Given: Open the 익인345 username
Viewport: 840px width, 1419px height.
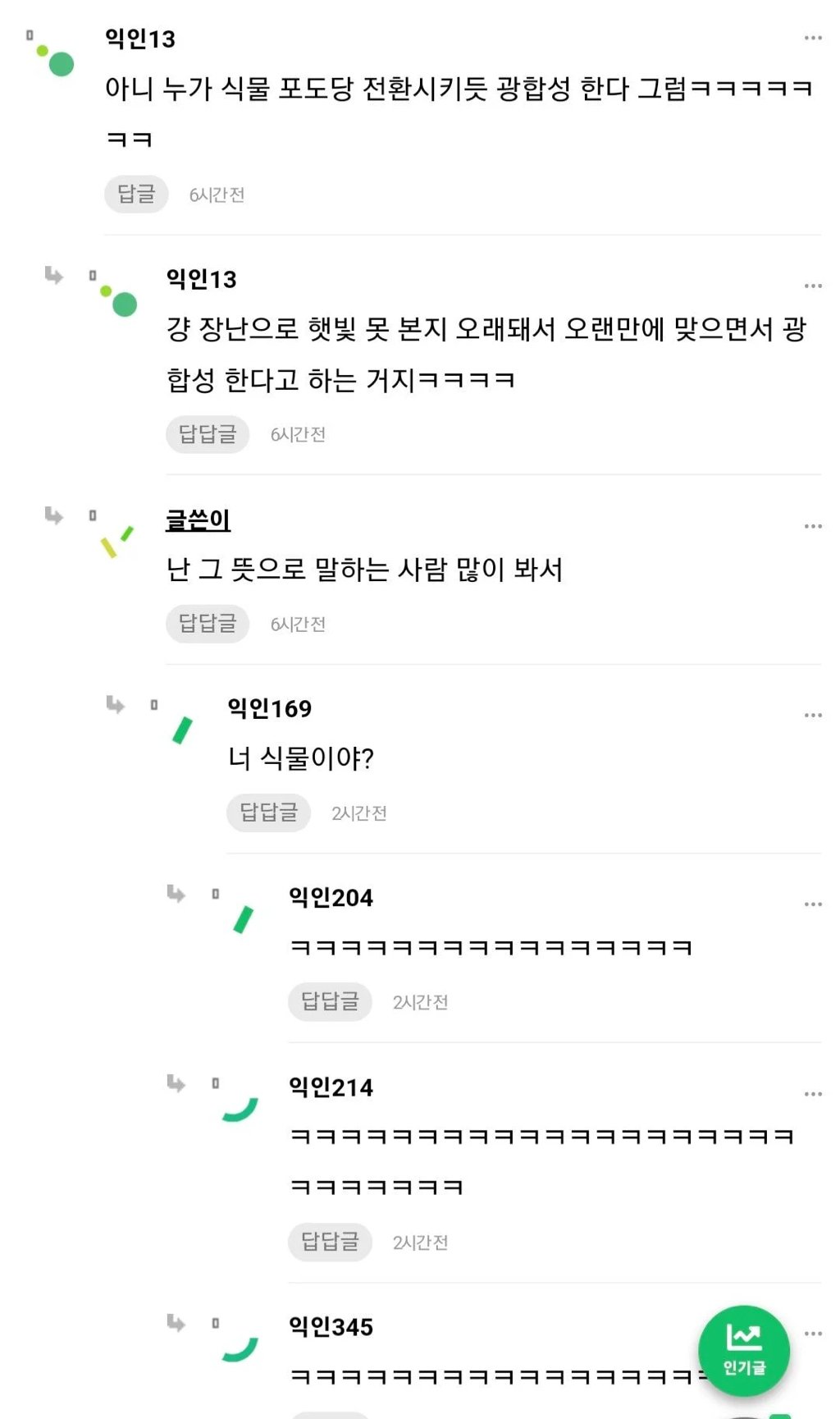Looking at the screenshot, I should pyautogui.click(x=331, y=1327).
